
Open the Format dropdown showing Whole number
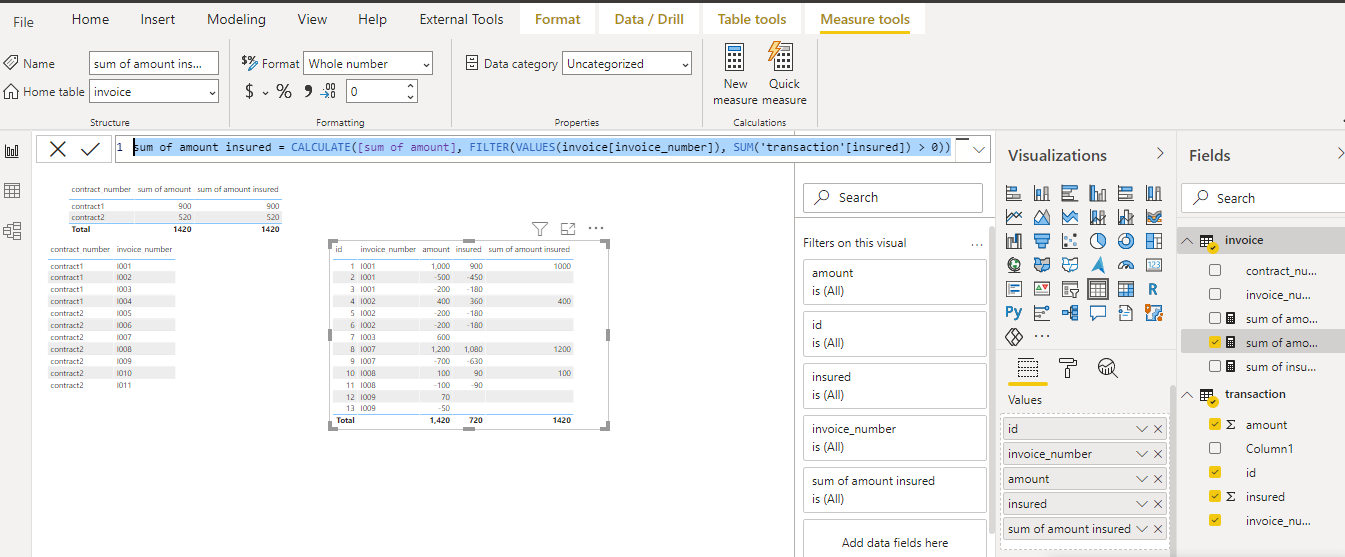368,63
